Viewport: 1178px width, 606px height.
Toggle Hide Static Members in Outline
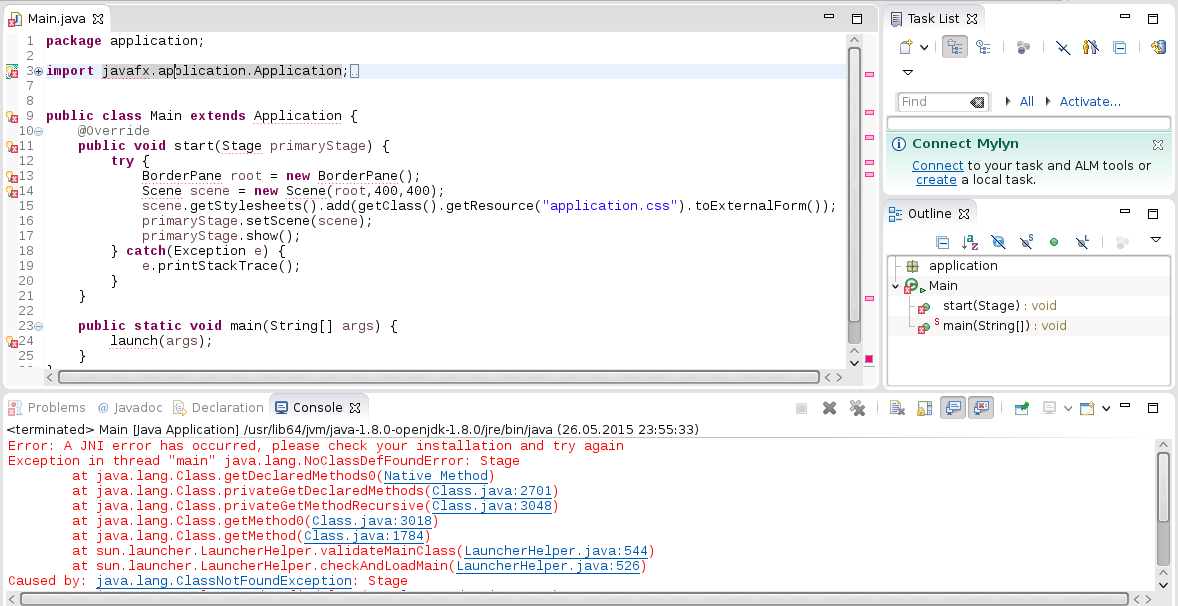click(1025, 241)
